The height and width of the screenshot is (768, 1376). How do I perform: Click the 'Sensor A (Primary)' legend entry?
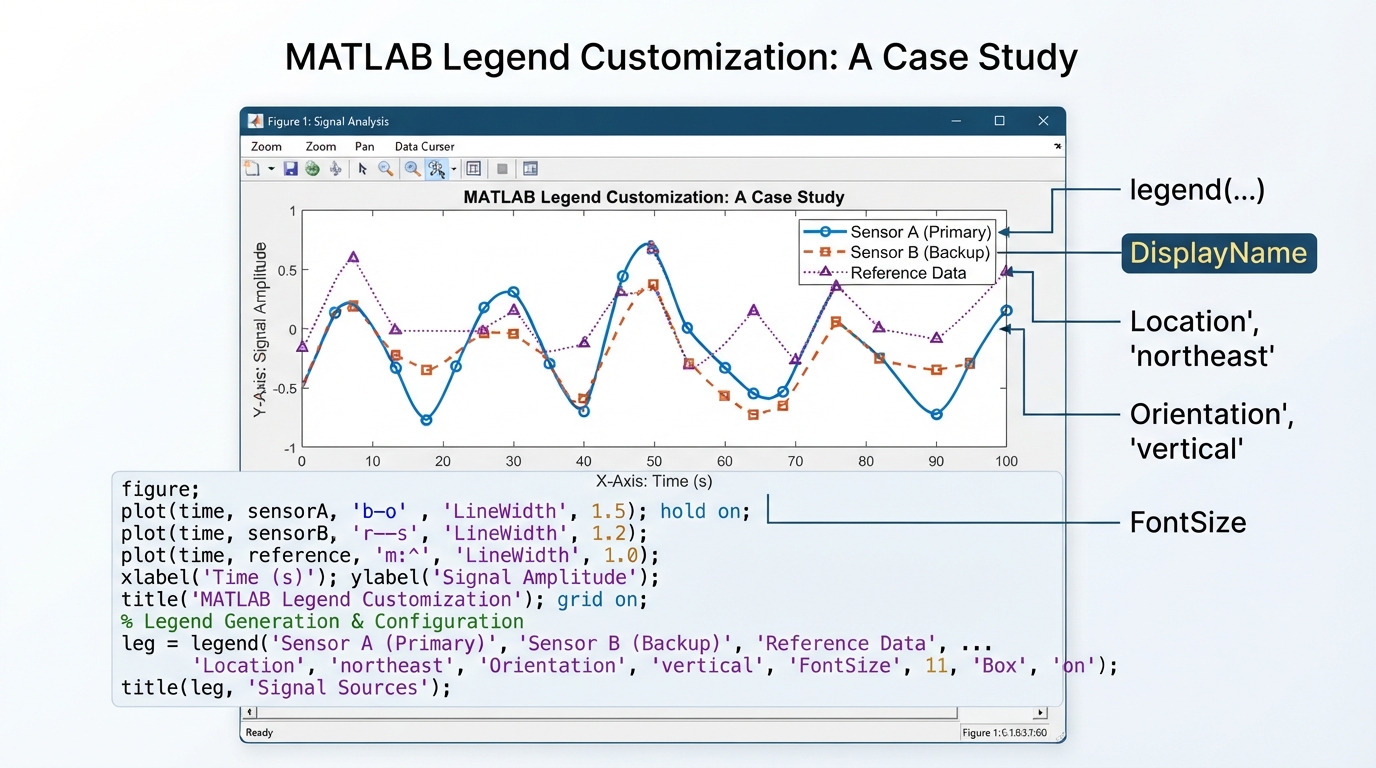click(898, 232)
